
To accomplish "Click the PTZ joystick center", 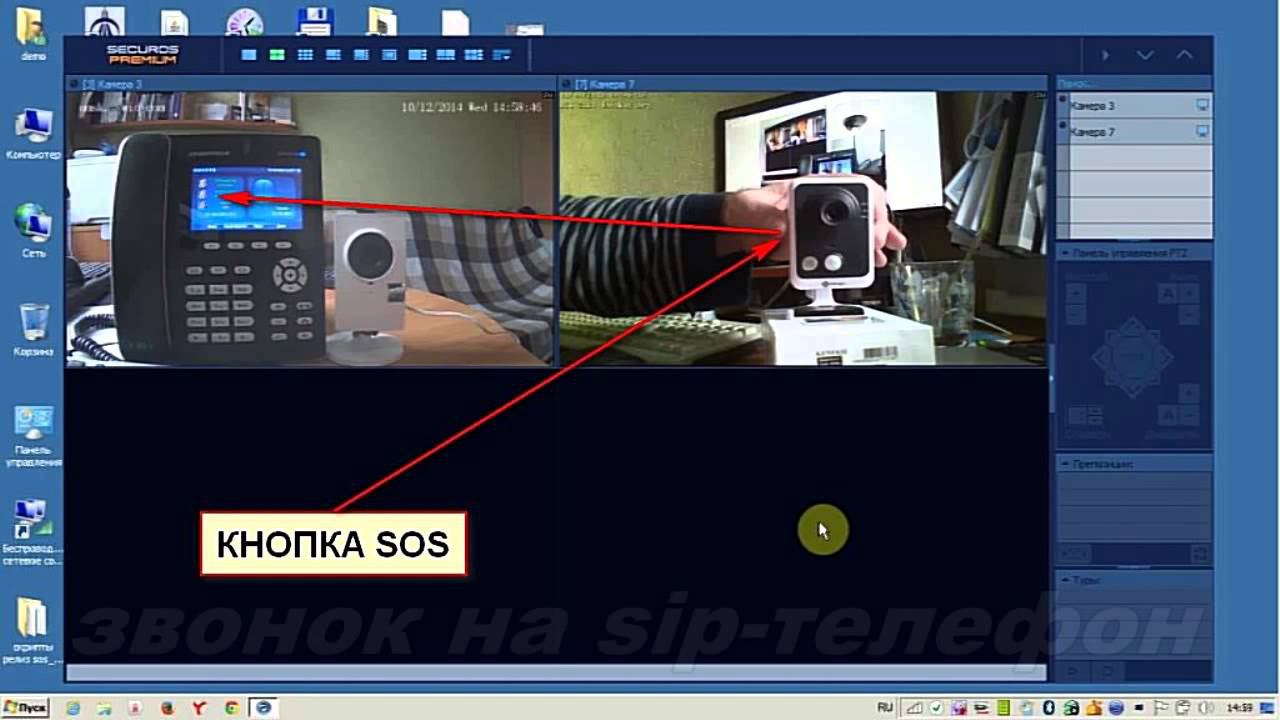I will coord(1132,358).
